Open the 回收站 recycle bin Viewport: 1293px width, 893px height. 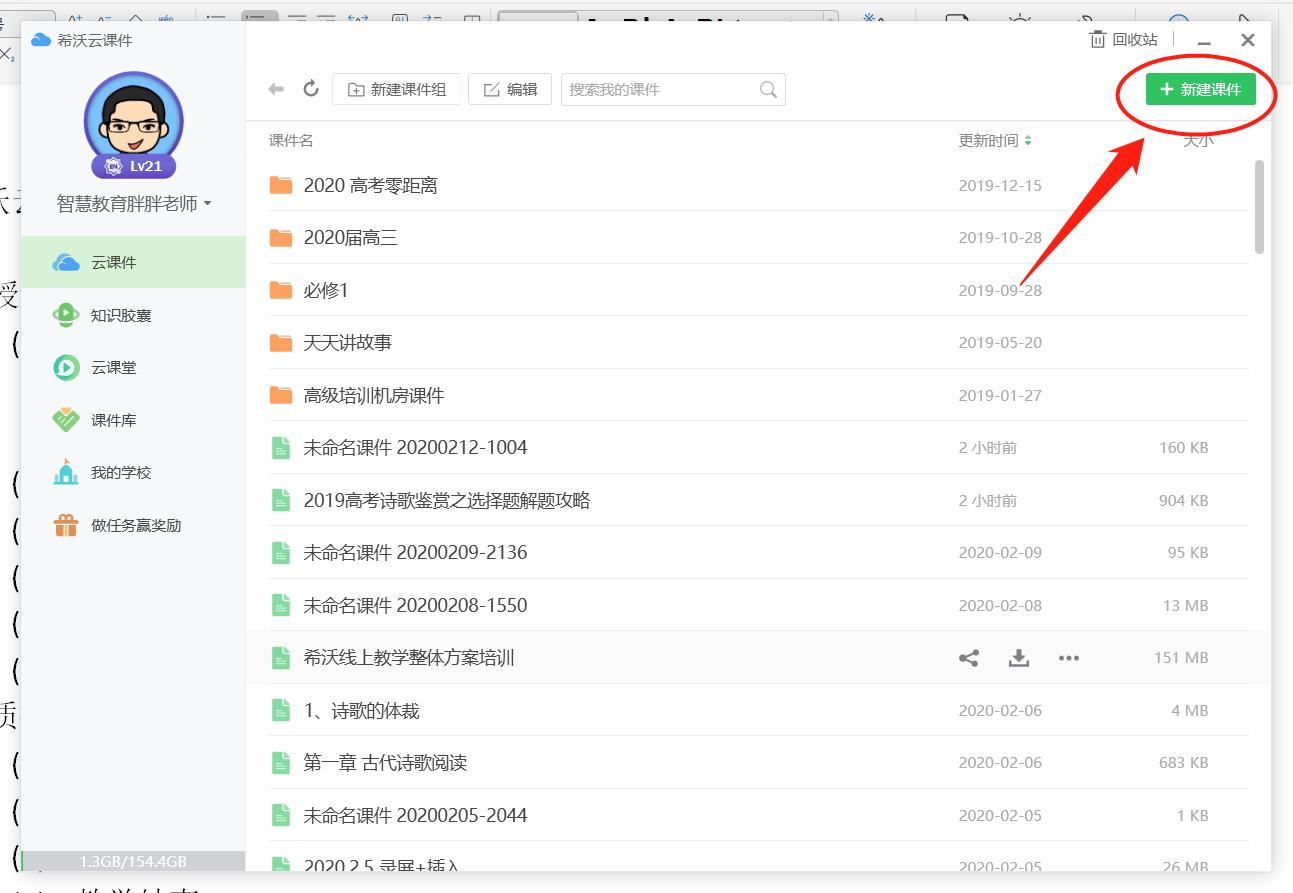point(1121,40)
